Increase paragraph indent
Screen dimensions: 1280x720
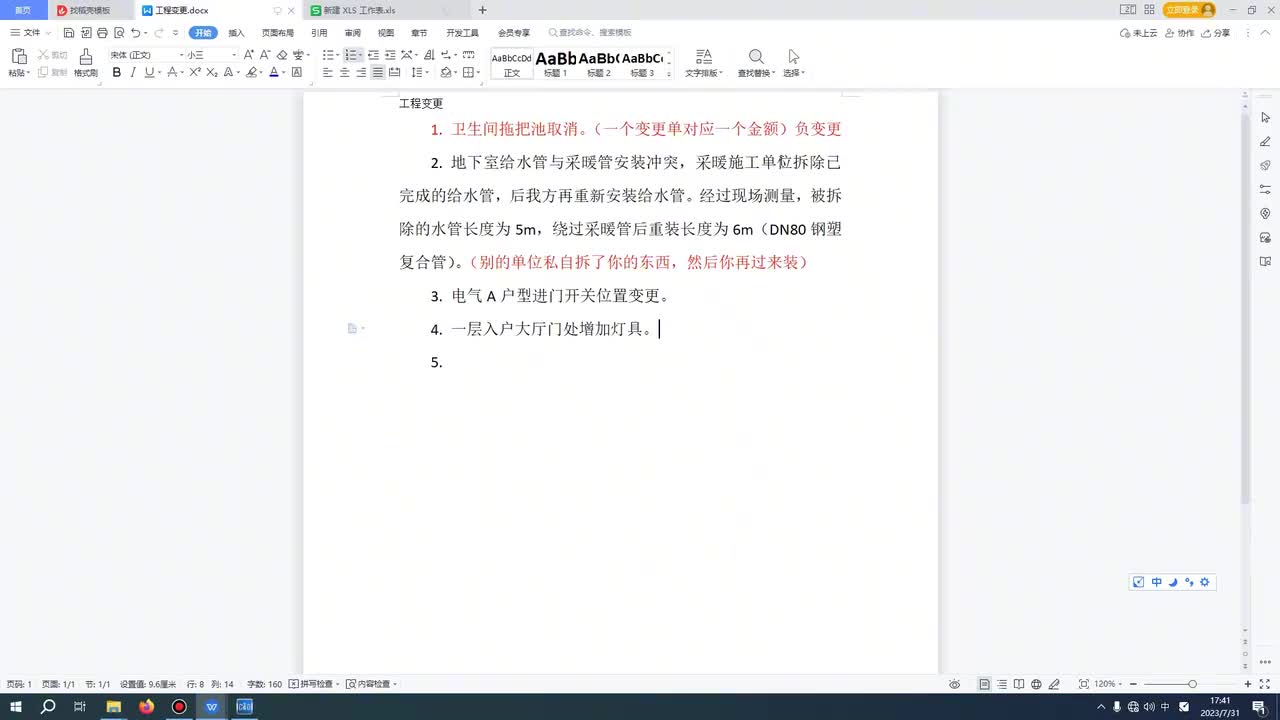[x=389, y=55]
